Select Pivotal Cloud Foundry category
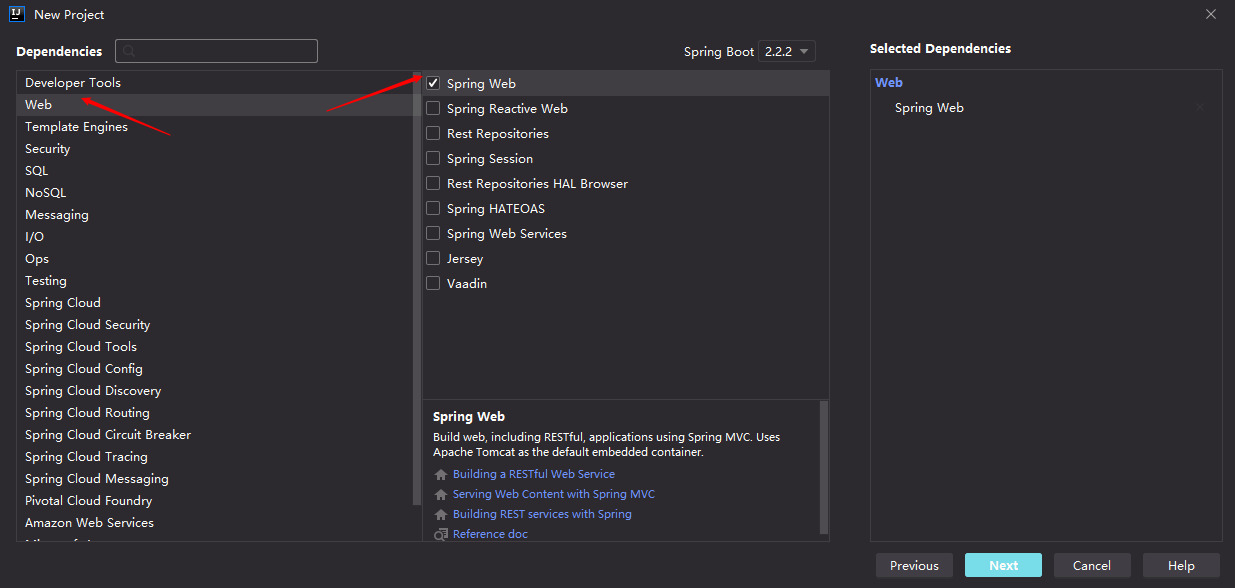Viewport: 1235px width, 588px height. coord(215,501)
